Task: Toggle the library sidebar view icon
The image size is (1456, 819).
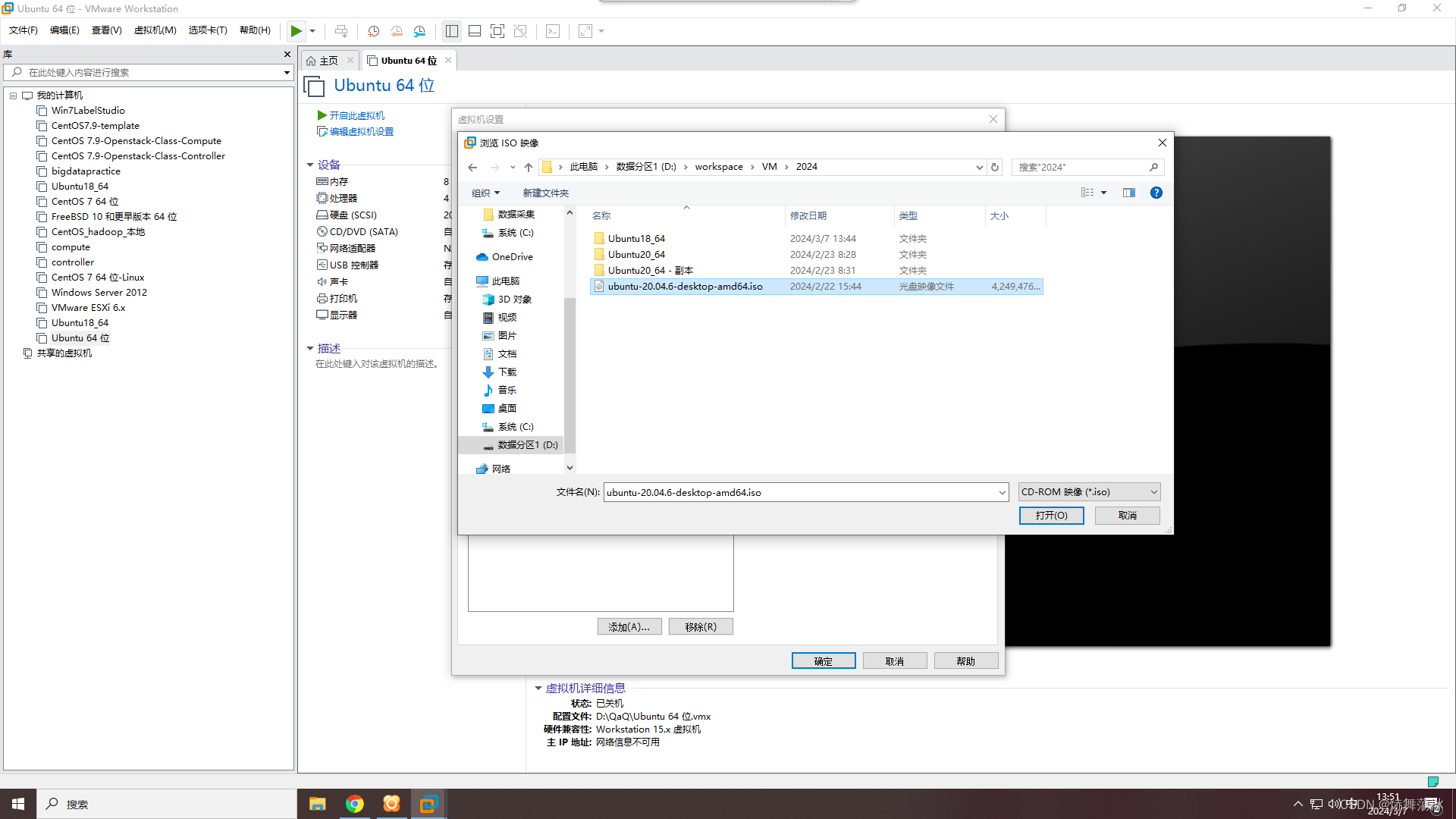Action: click(452, 31)
